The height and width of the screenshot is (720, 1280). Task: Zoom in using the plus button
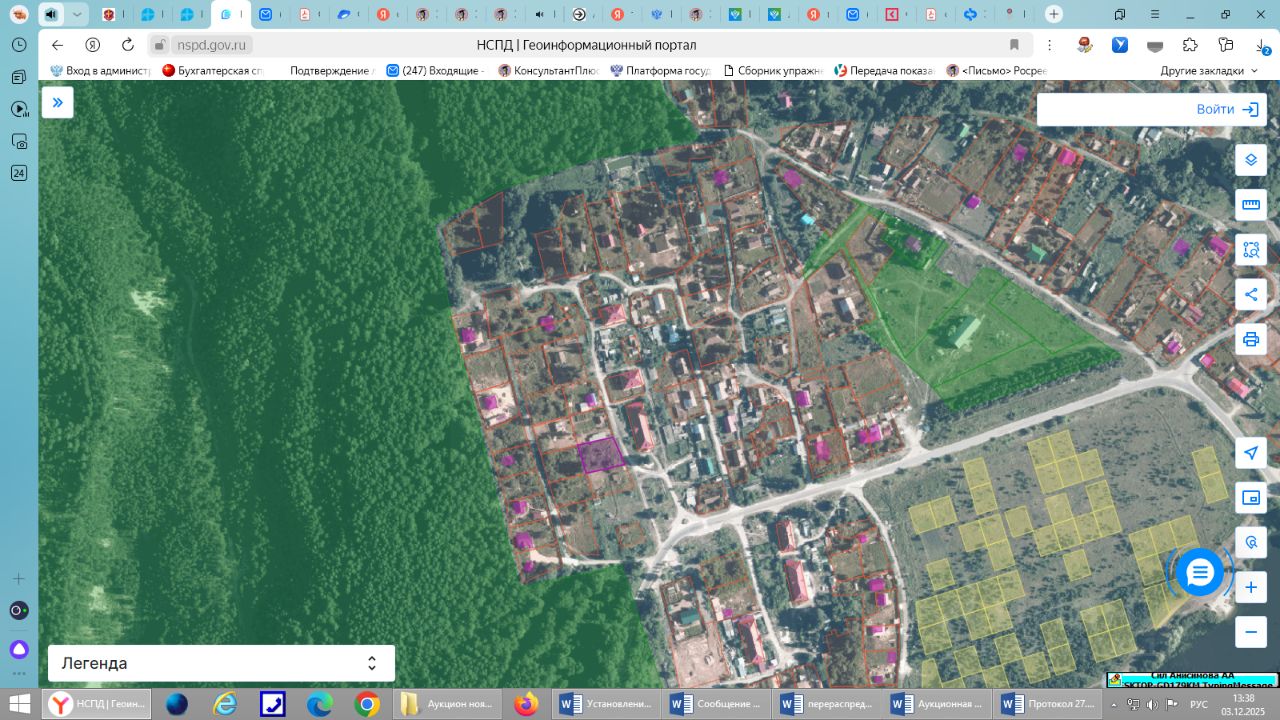[x=1250, y=588]
